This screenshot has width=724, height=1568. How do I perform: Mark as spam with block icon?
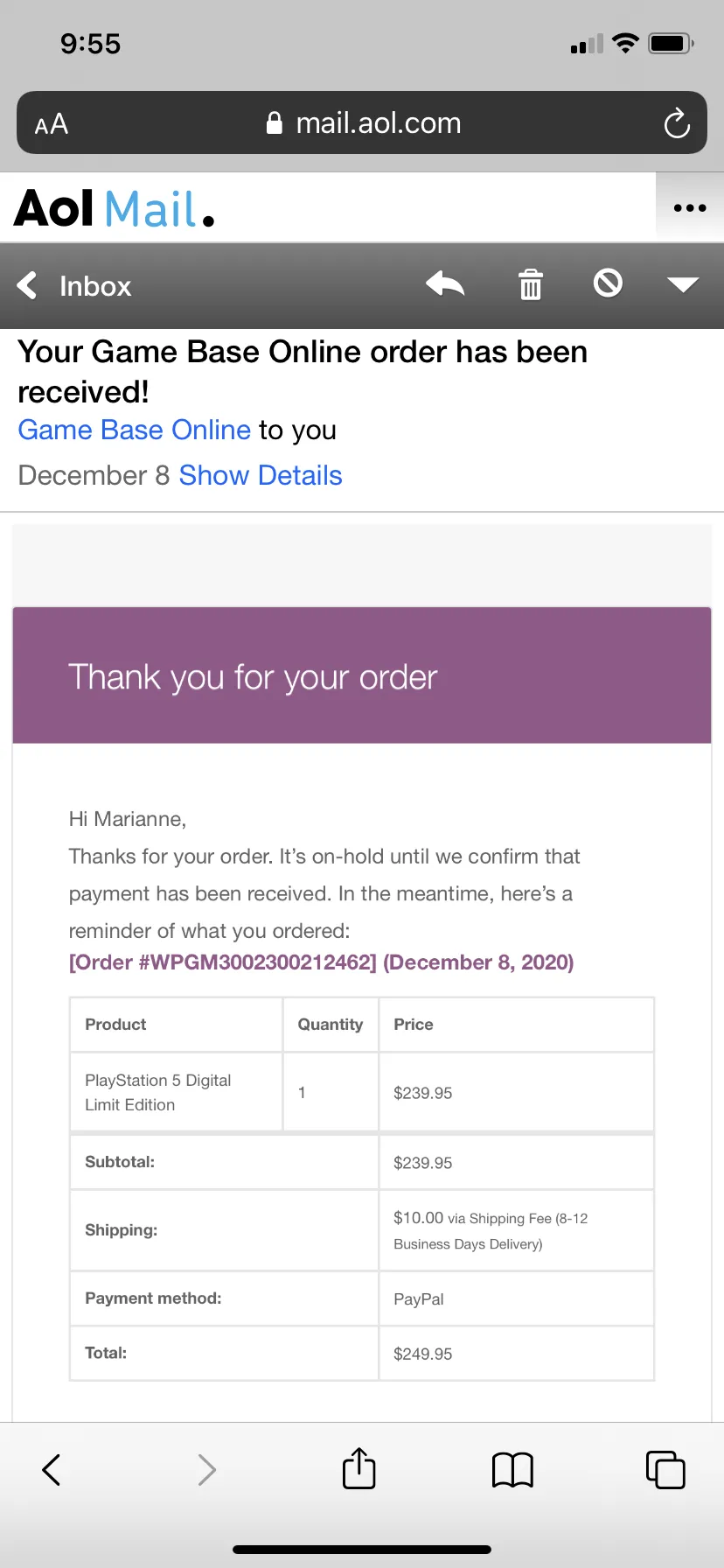608,283
